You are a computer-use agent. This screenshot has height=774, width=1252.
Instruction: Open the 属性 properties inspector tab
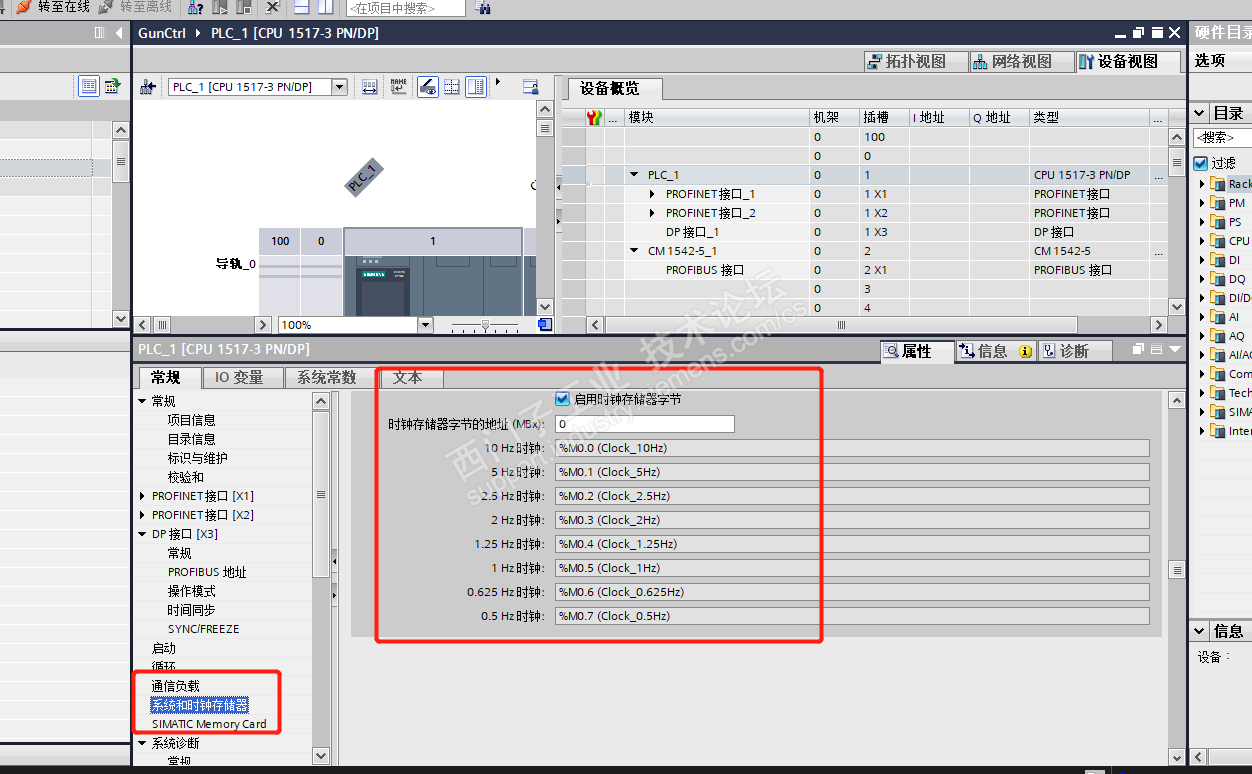click(915, 351)
